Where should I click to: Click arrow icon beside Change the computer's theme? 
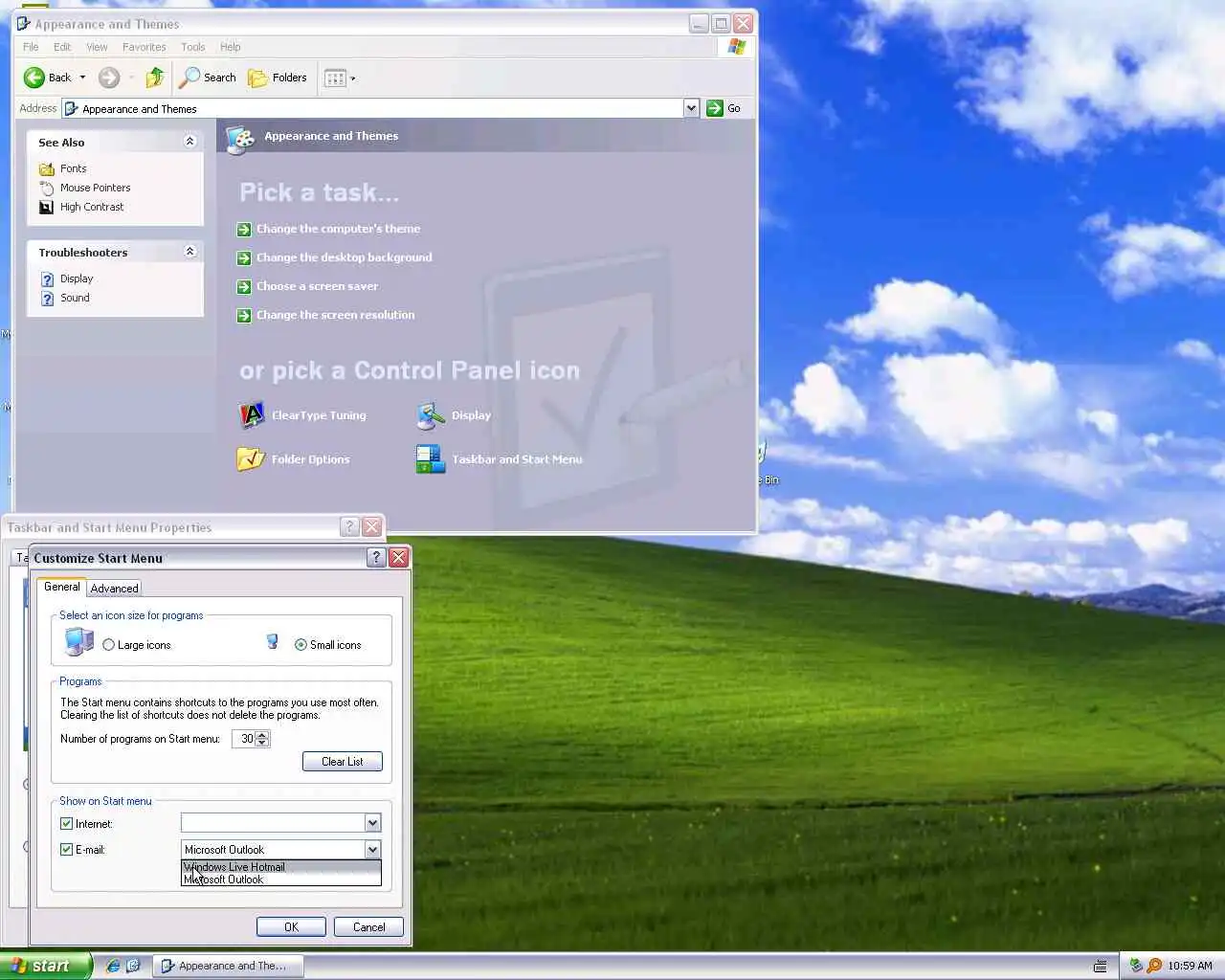[x=244, y=230]
